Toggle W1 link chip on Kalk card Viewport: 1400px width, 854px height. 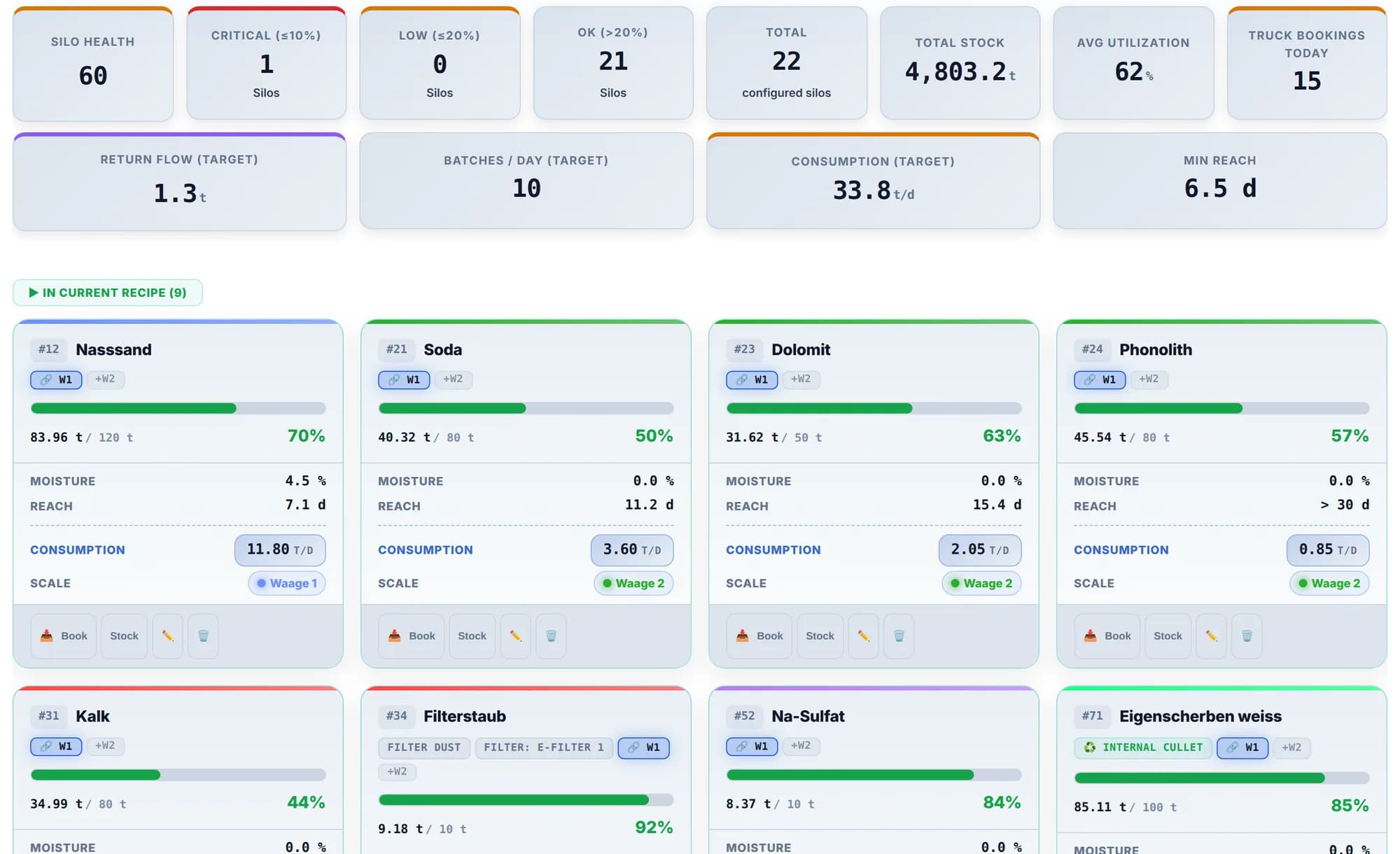(56, 746)
